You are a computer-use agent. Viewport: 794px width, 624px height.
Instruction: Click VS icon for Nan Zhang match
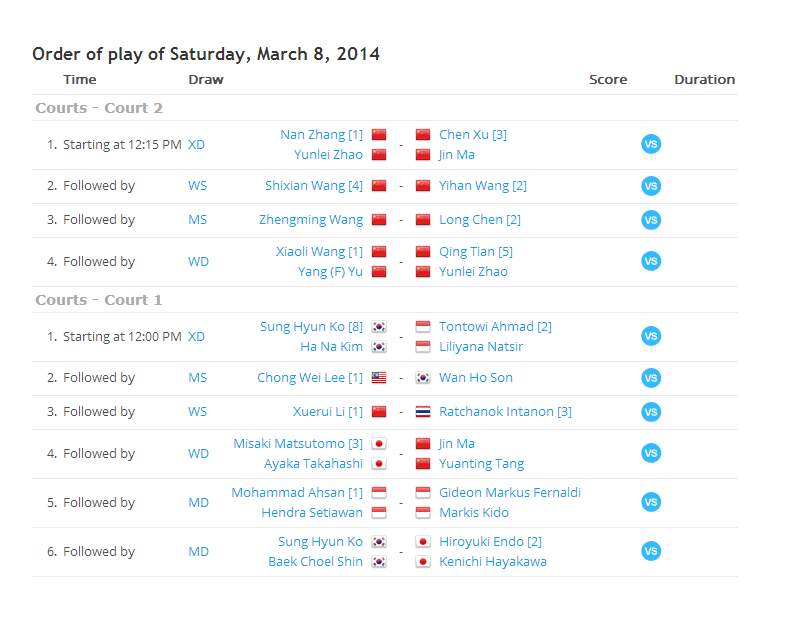(x=651, y=145)
